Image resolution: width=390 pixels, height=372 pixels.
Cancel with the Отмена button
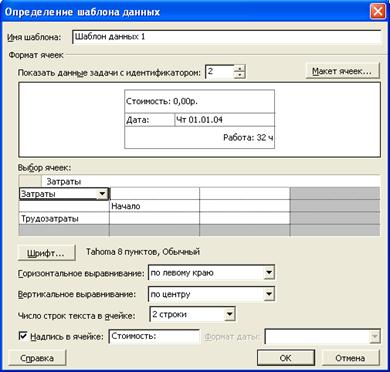pyautogui.click(x=350, y=358)
